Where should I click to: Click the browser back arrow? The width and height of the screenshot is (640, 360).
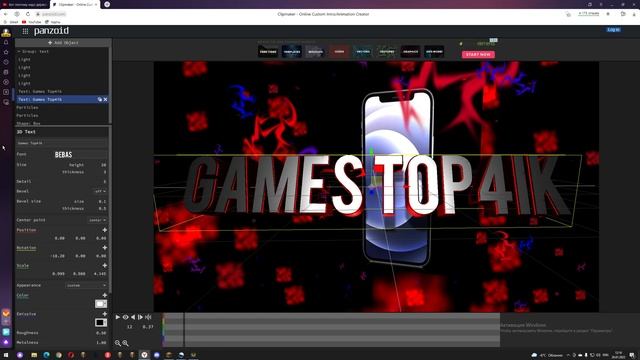tap(6, 14)
